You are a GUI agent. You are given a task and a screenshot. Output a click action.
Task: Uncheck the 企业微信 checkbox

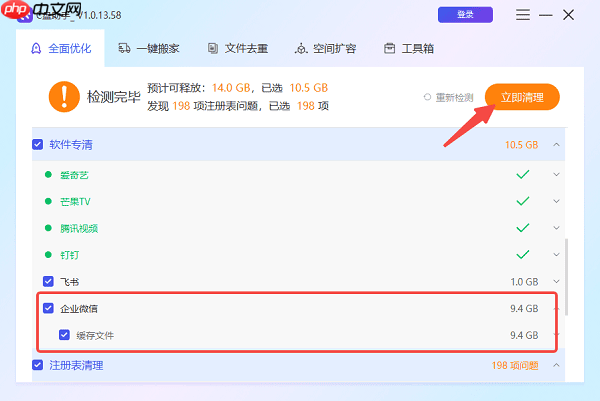(x=48, y=308)
